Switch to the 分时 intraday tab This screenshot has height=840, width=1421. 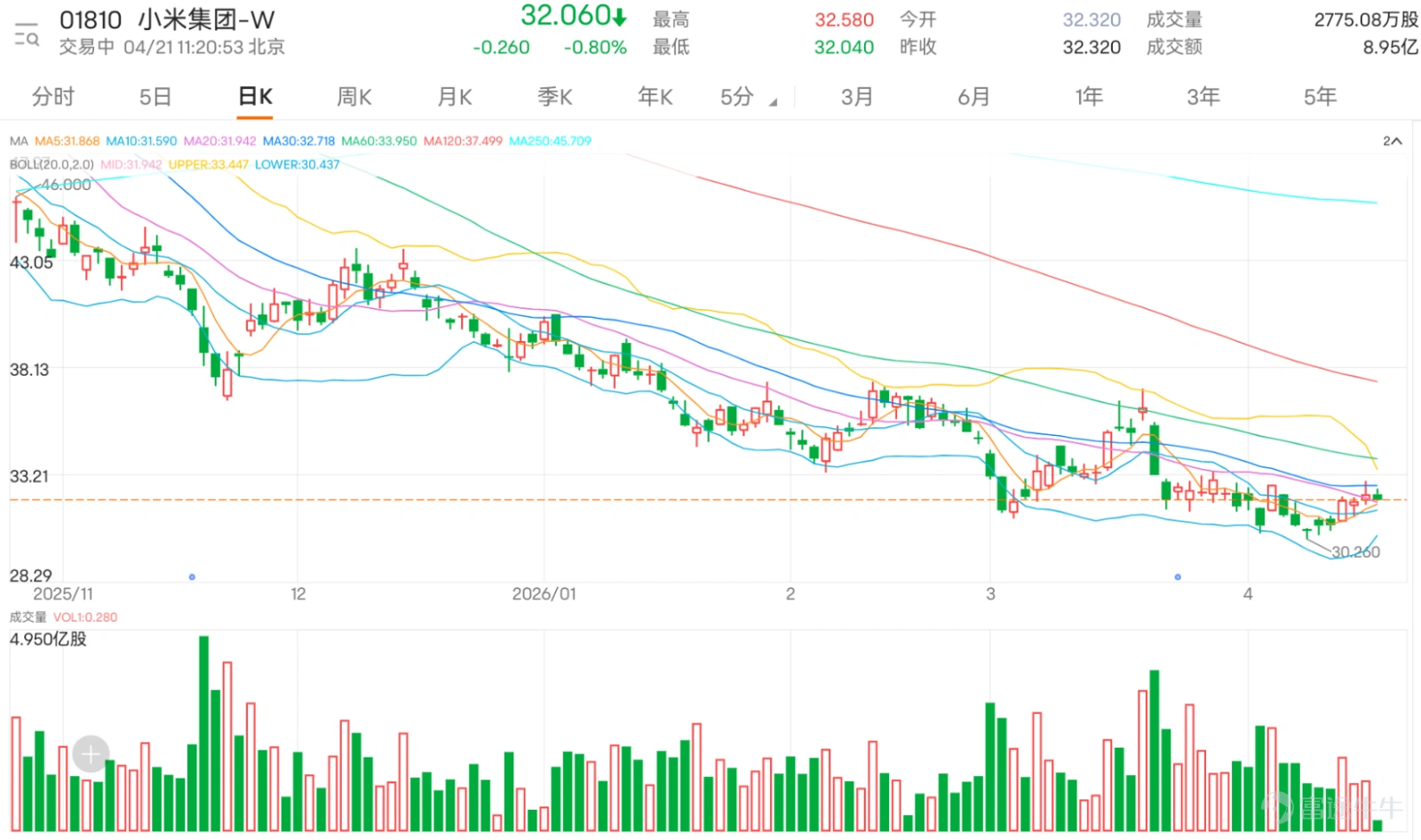53,97
